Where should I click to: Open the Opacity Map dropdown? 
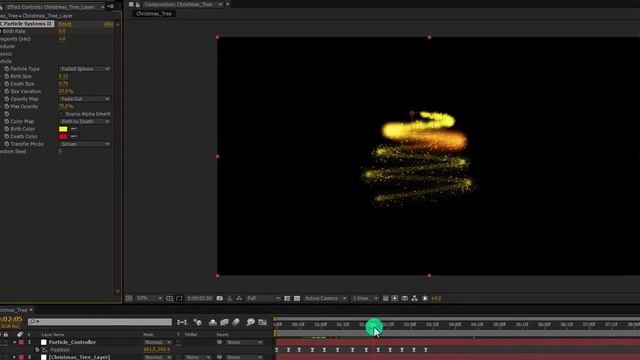[x=84, y=99]
